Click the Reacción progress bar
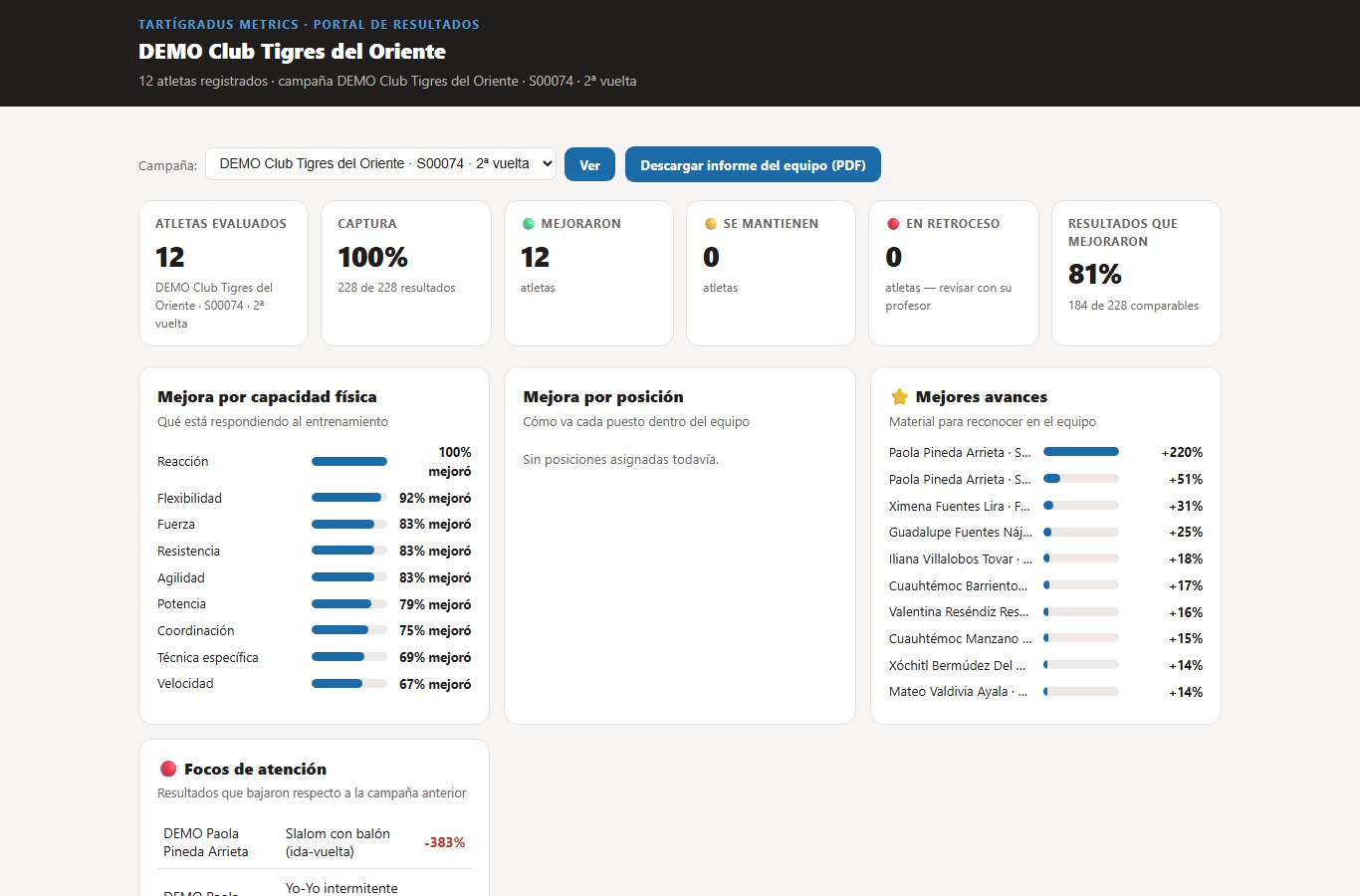Viewport: 1360px width, 896px height. coord(349,461)
